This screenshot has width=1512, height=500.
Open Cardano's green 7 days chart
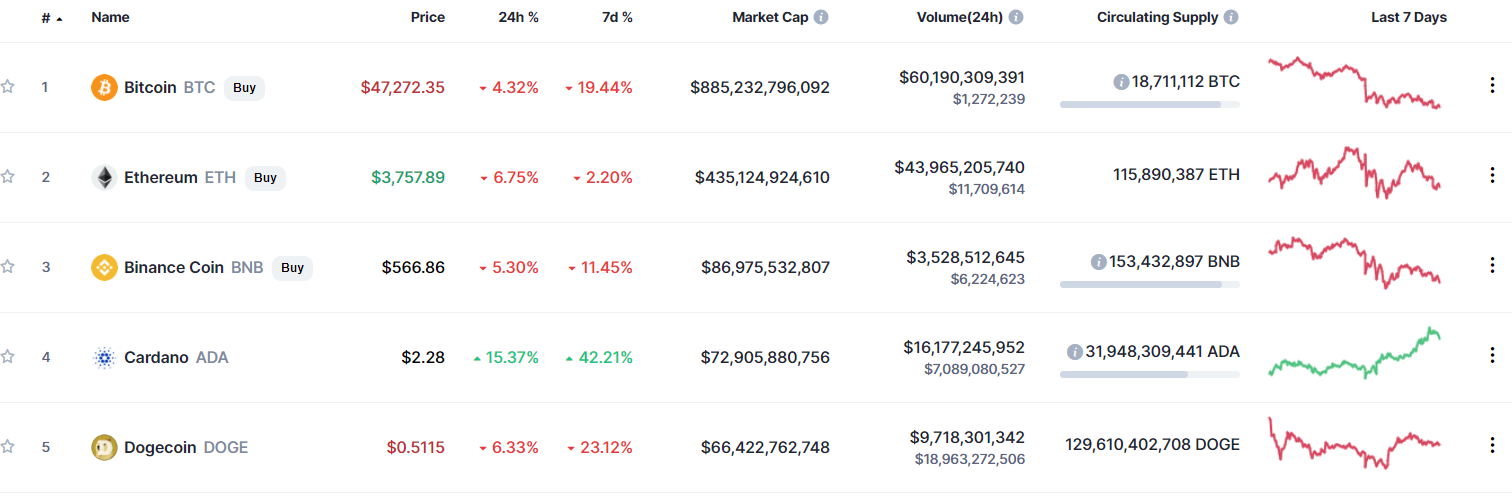pos(1355,353)
